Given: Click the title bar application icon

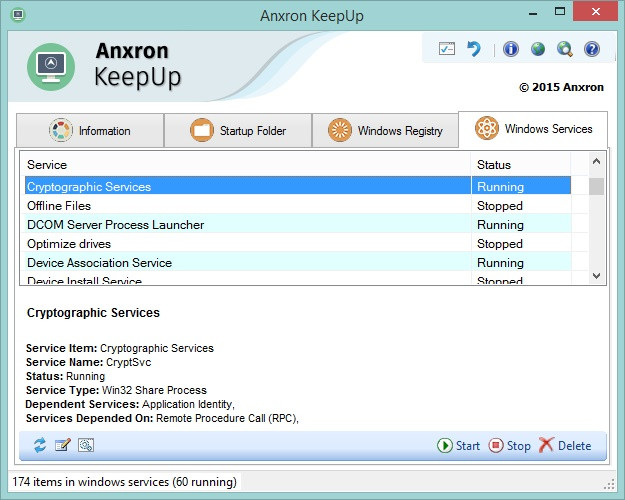Looking at the screenshot, I should pos(18,15).
